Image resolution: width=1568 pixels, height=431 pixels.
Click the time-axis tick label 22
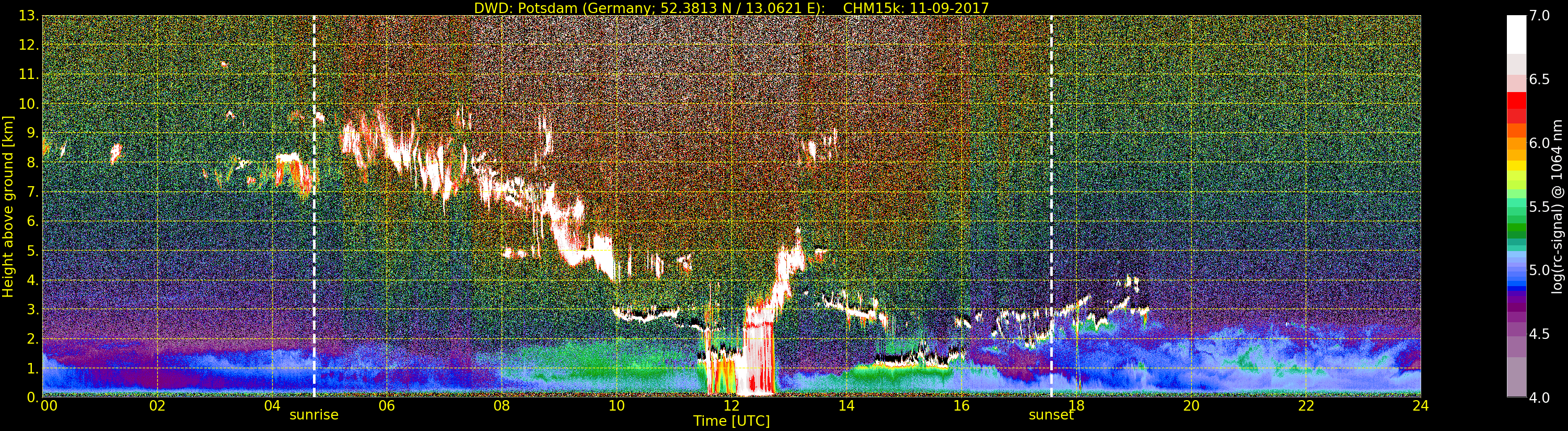click(1306, 406)
